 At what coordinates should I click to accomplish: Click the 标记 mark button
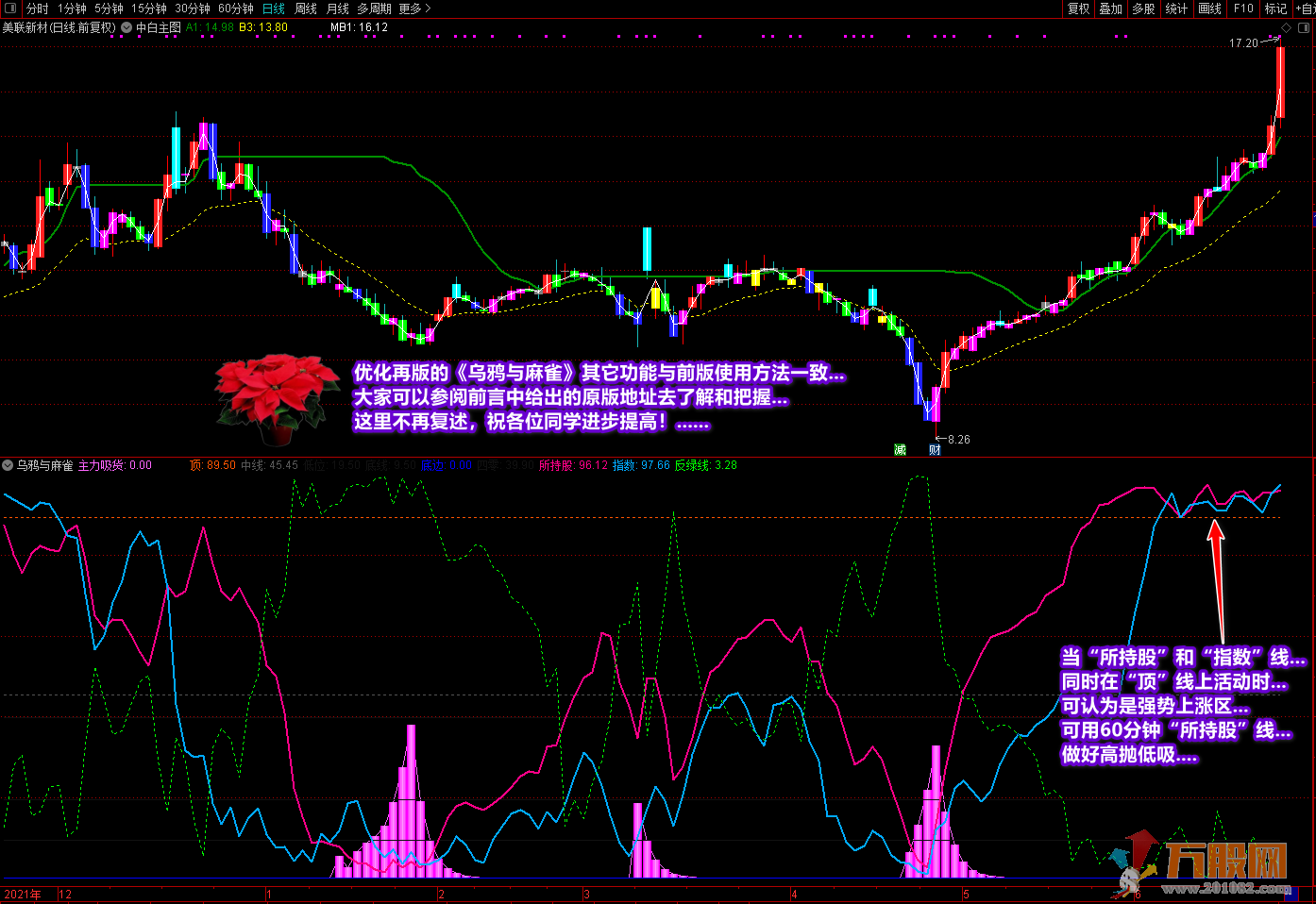pyautogui.click(x=1275, y=8)
